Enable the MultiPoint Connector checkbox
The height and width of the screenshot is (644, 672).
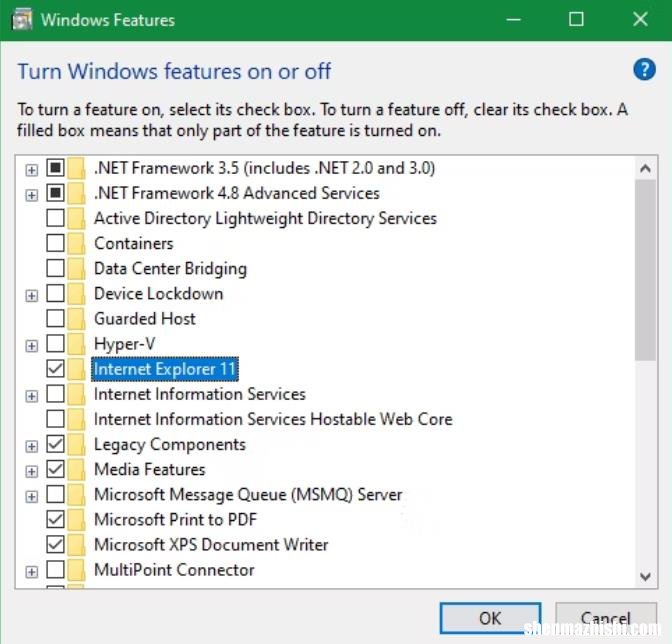(x=55, y=569)
